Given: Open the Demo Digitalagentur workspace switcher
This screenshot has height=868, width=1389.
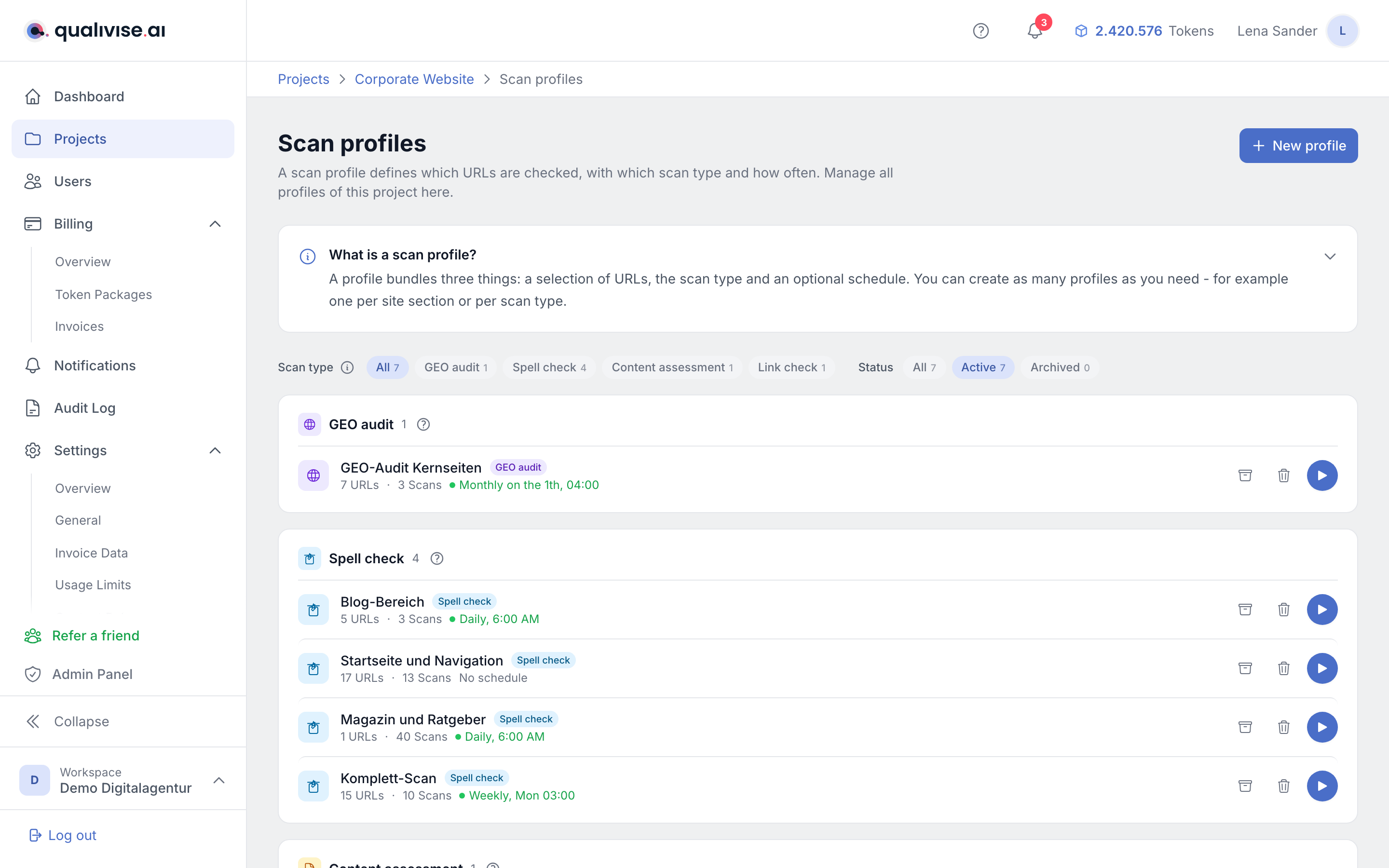Looking at the screenshot, I should coord(123,780).
